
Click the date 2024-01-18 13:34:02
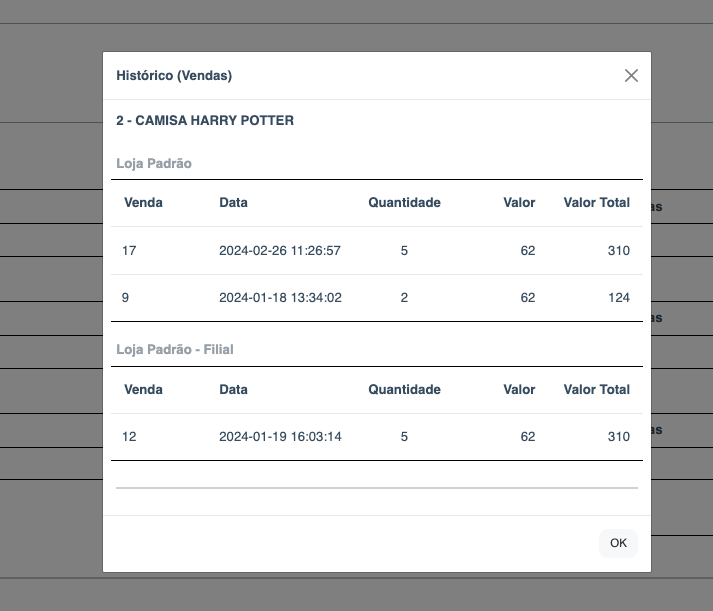point(280,297)
